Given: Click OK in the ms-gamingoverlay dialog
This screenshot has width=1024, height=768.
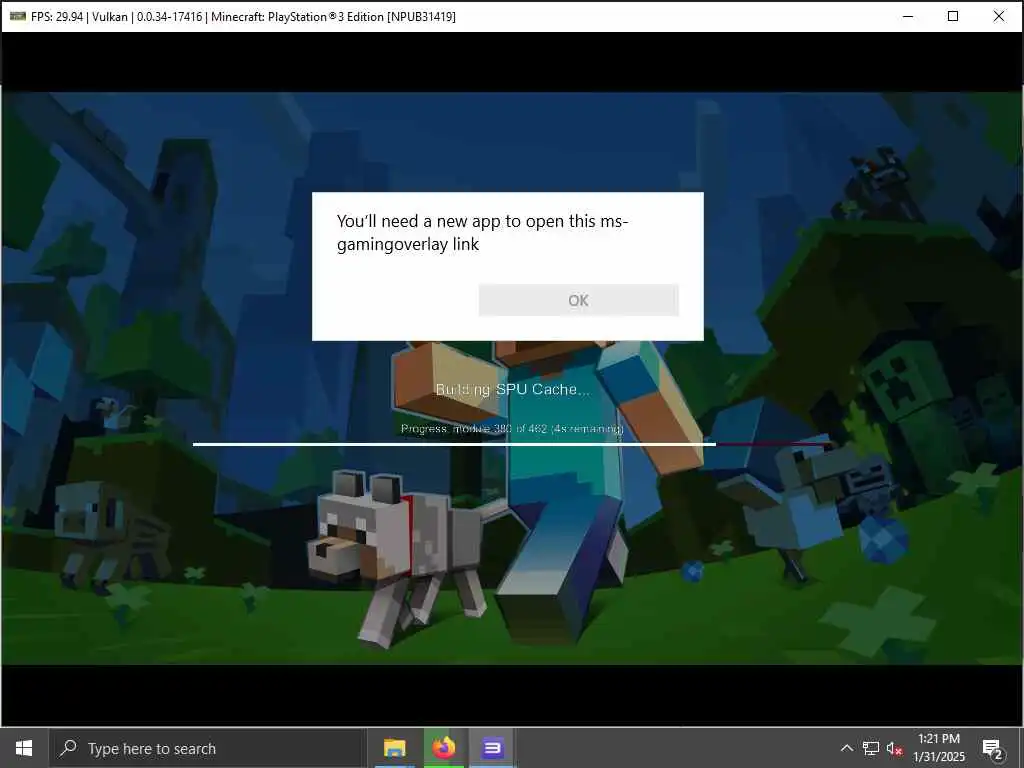Looking at the screenshot, I should [x=579, y=300].
